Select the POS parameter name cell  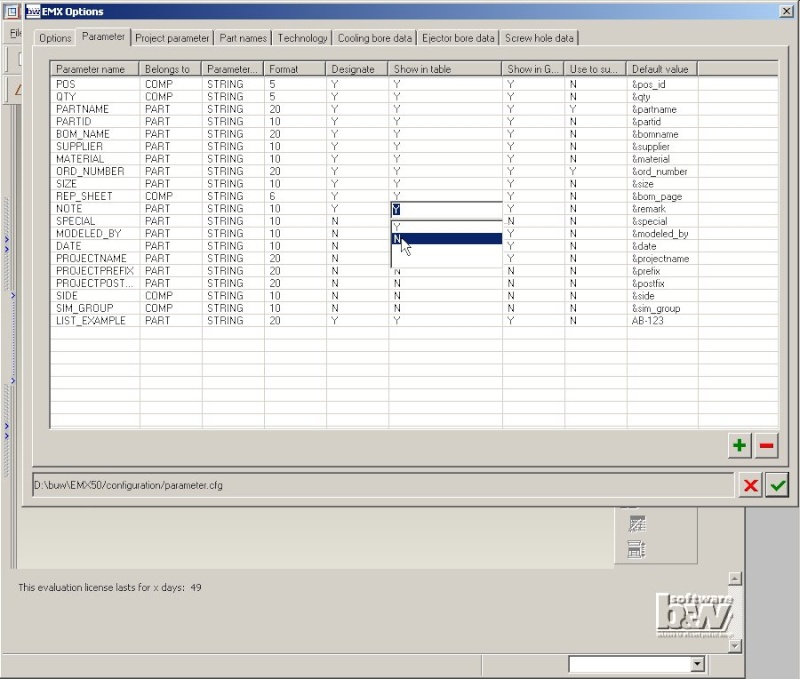click(95, 84)
